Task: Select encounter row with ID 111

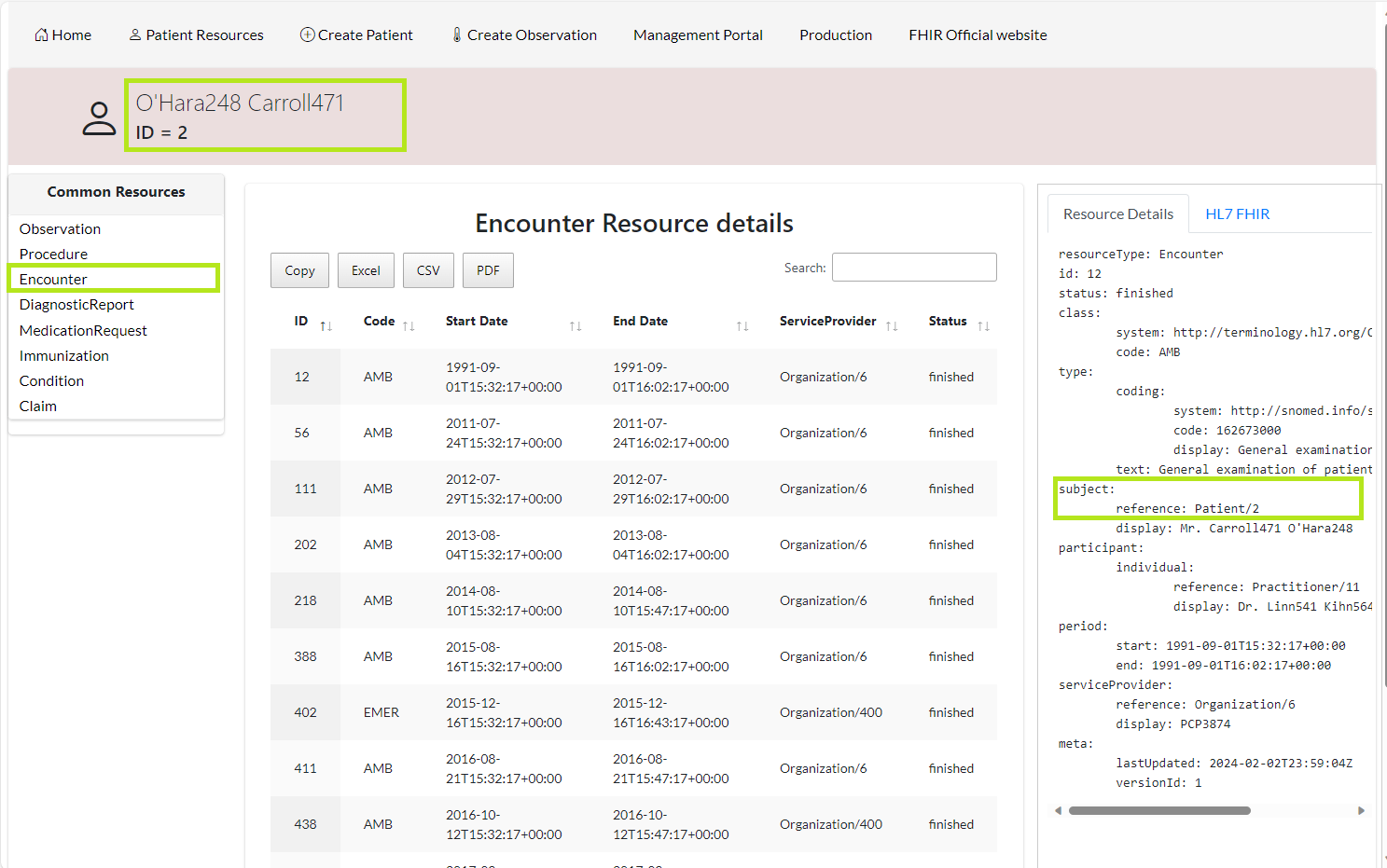Action: pyautogui.click(x=633, y=489)
